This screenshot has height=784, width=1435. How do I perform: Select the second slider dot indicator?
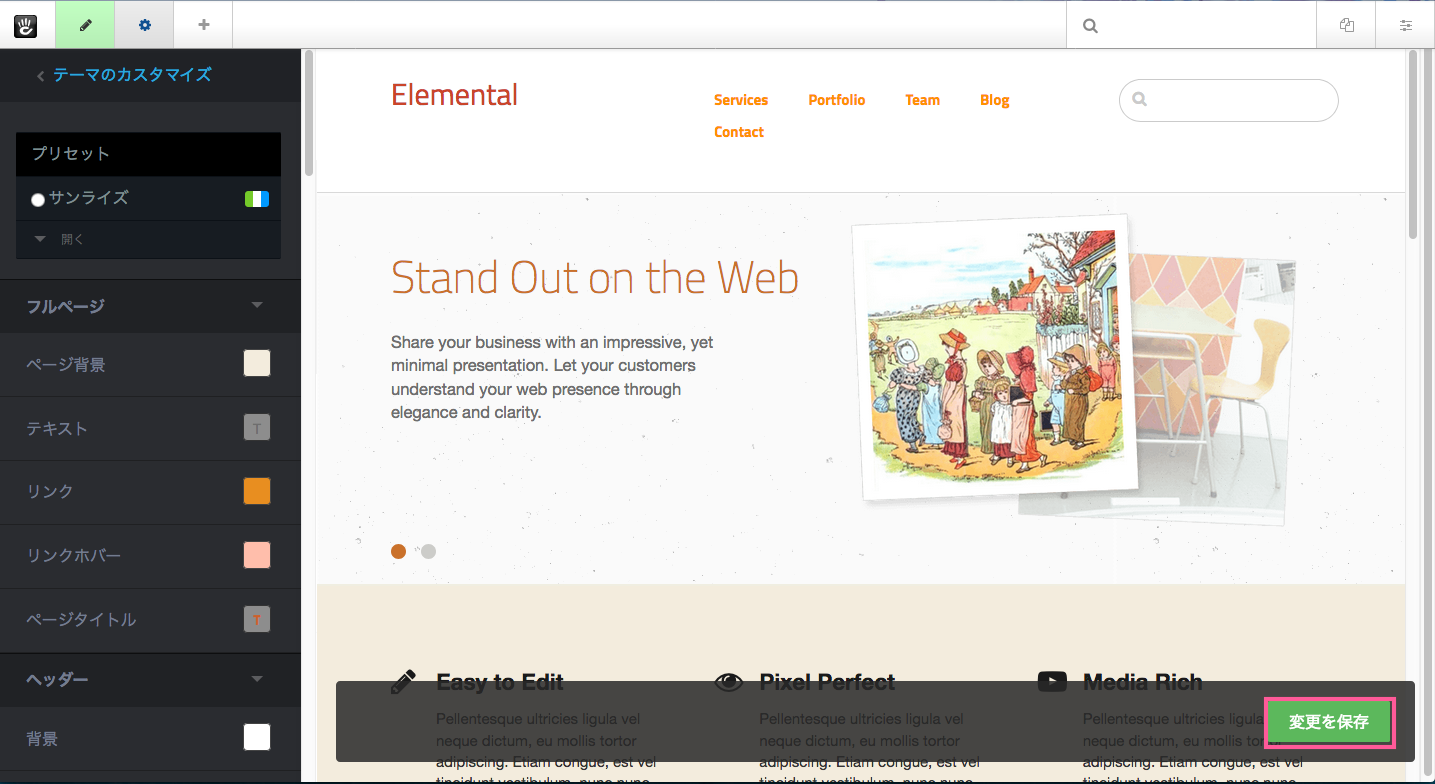tap(428, 551)
